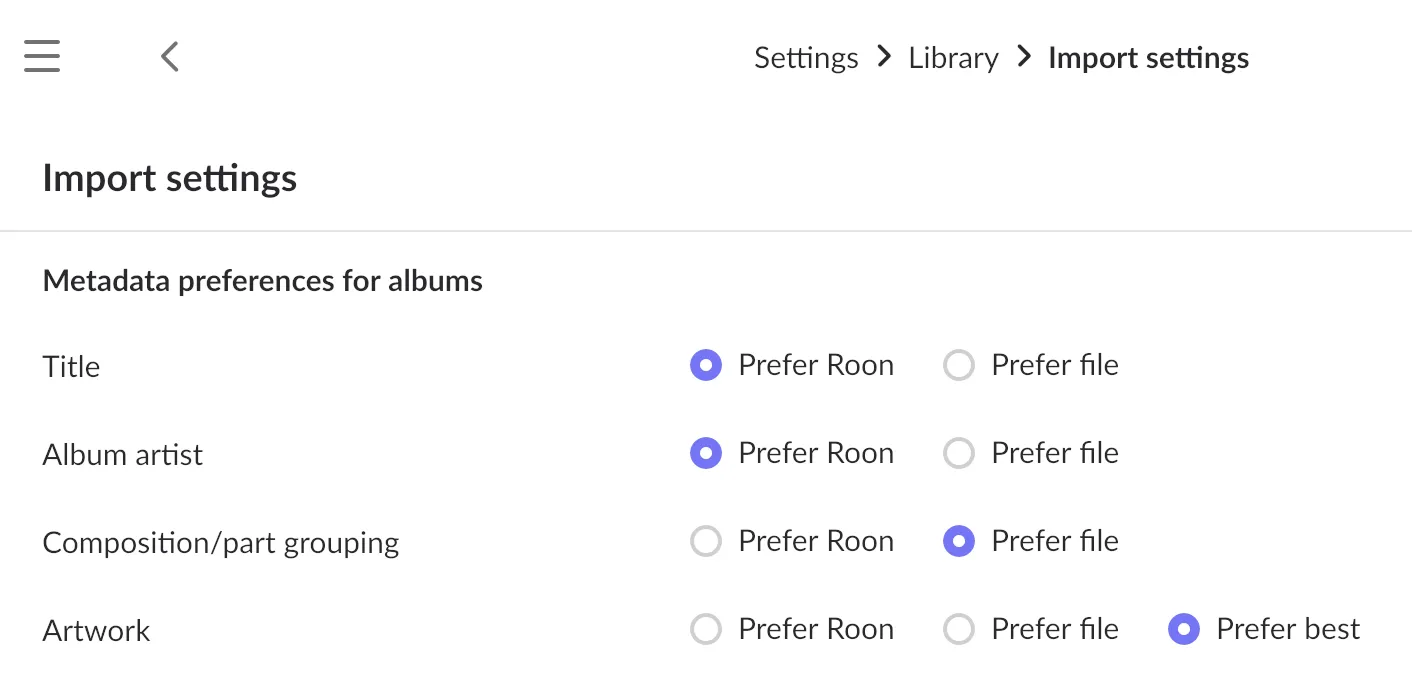
Task: Set Composition/part grouping to Prefer Roon
Action: (706, 542)
